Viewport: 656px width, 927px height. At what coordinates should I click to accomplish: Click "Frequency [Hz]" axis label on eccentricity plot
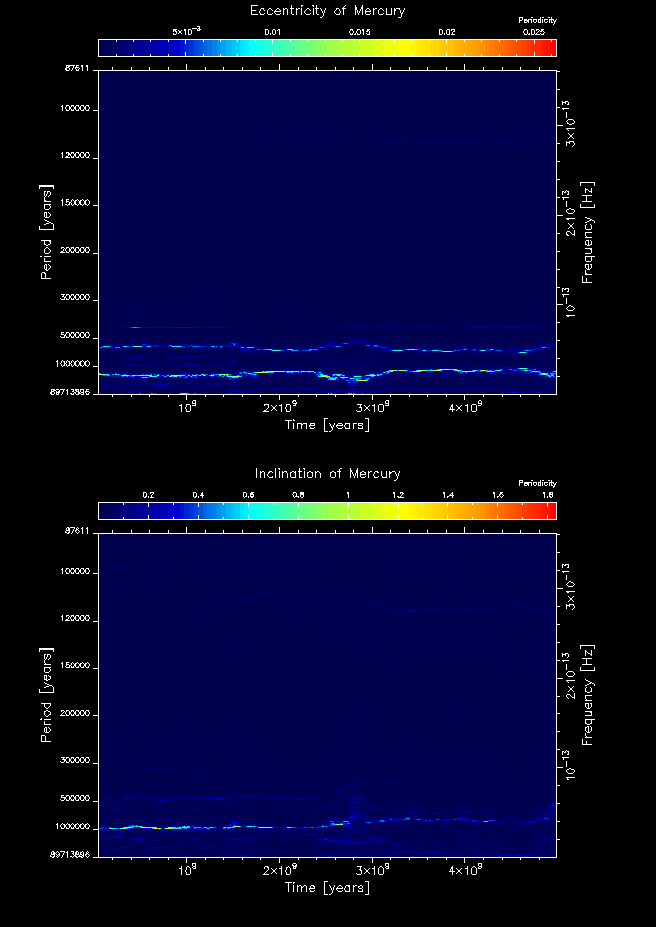tap(588, 231)
